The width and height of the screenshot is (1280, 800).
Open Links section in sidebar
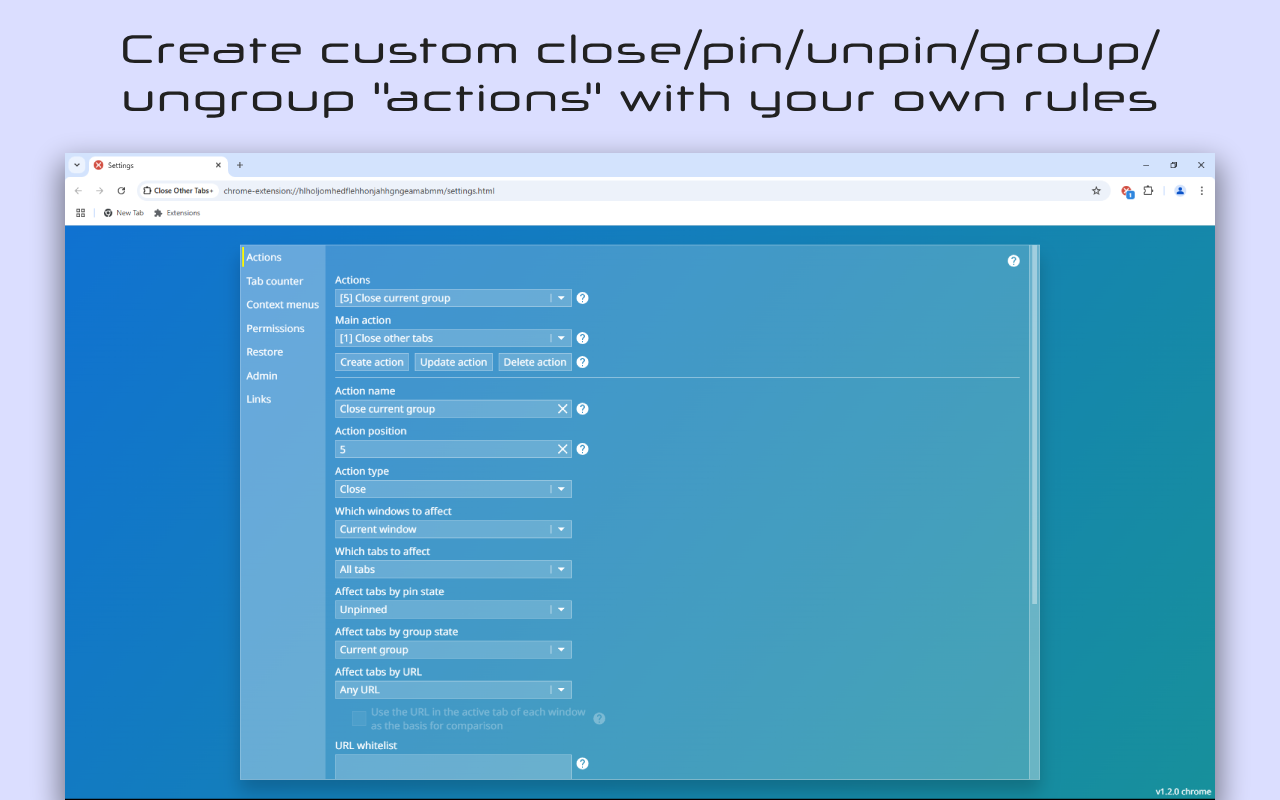pyautogui.click(x=259, y=399)
